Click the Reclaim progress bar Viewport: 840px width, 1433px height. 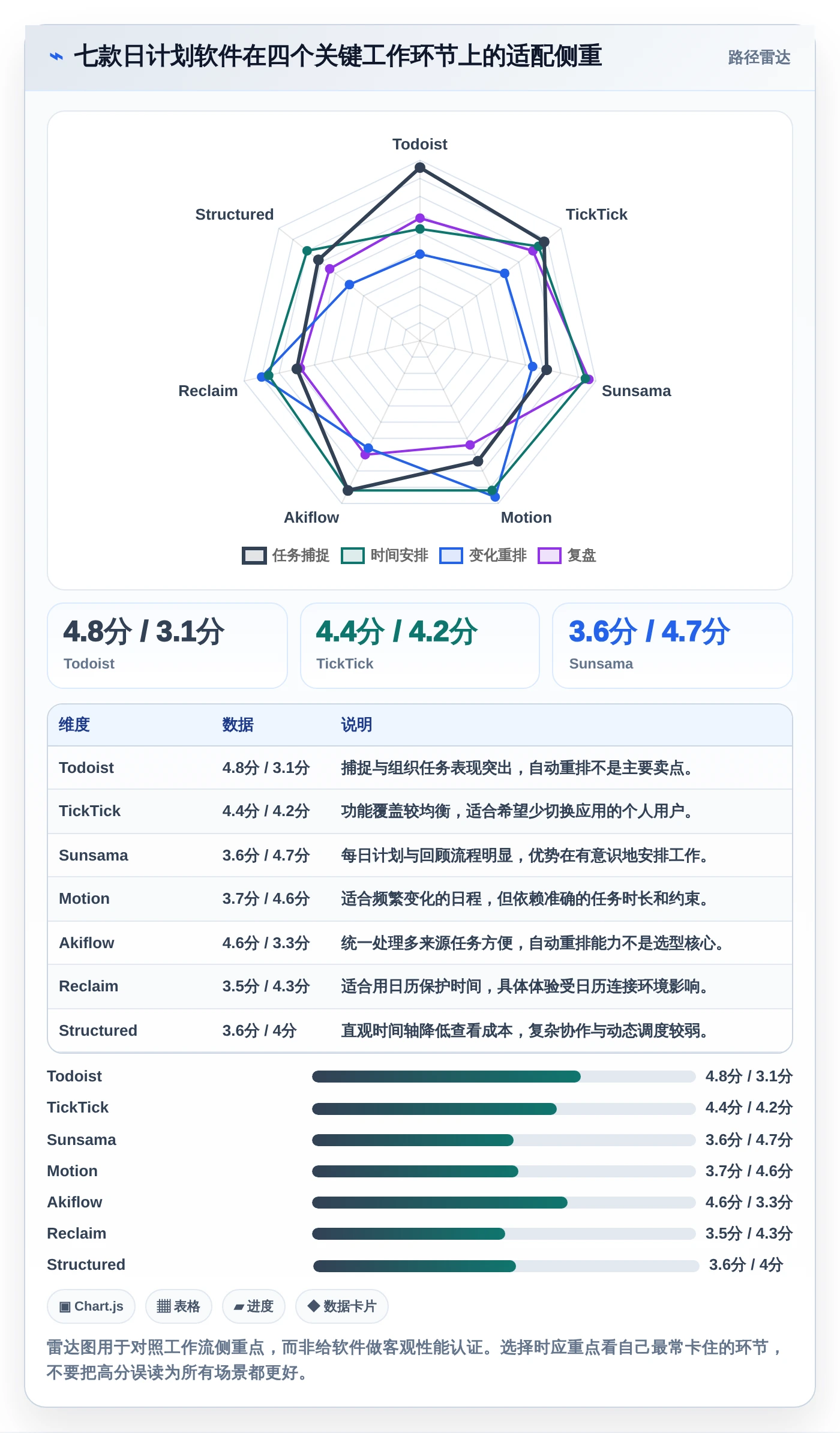(x=504, y=1234)
